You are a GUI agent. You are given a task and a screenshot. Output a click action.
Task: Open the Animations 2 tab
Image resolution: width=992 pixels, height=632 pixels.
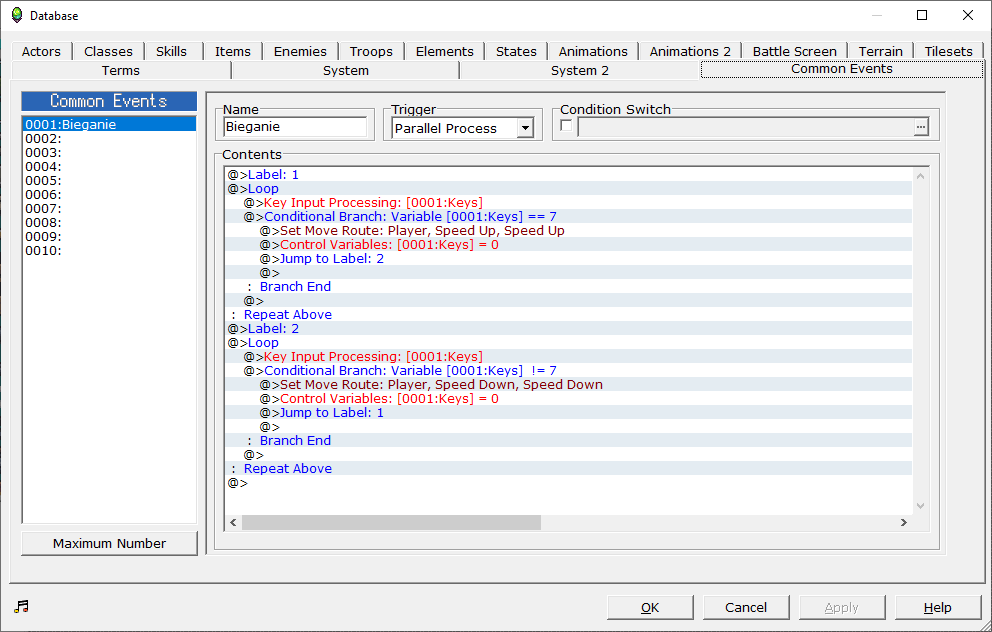(x=690, y=51)
